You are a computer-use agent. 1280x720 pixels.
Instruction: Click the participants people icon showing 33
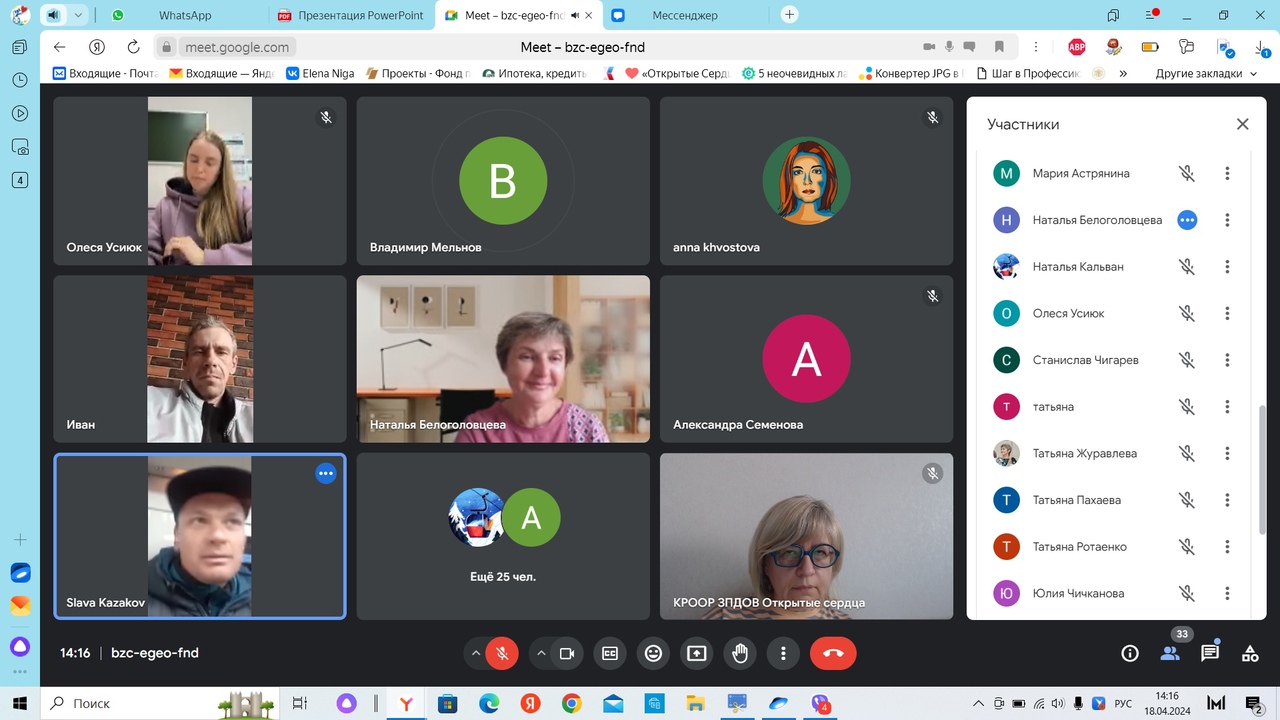pyautogui.click(x=1170, y=653)
